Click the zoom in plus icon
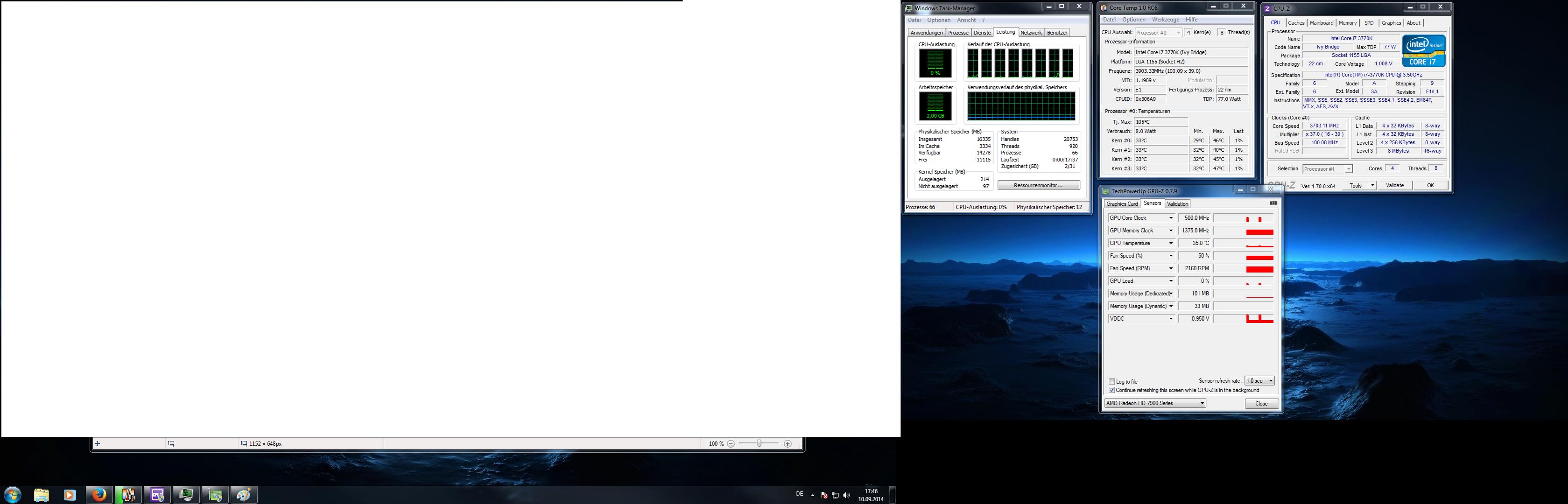The height and width of the screenshot is (504, 1568). (788, 444)
